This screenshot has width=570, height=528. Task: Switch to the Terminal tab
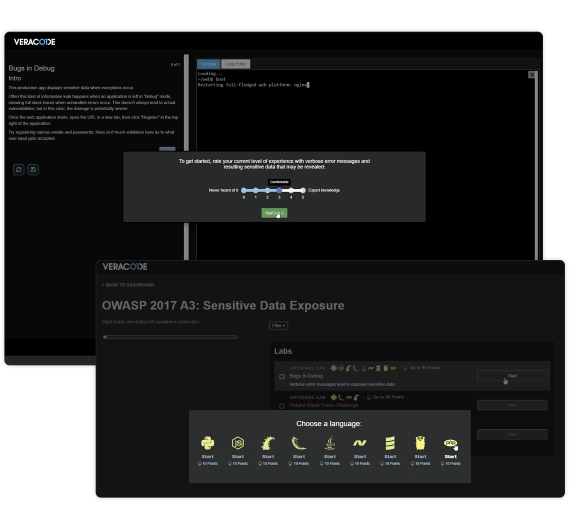209,64
